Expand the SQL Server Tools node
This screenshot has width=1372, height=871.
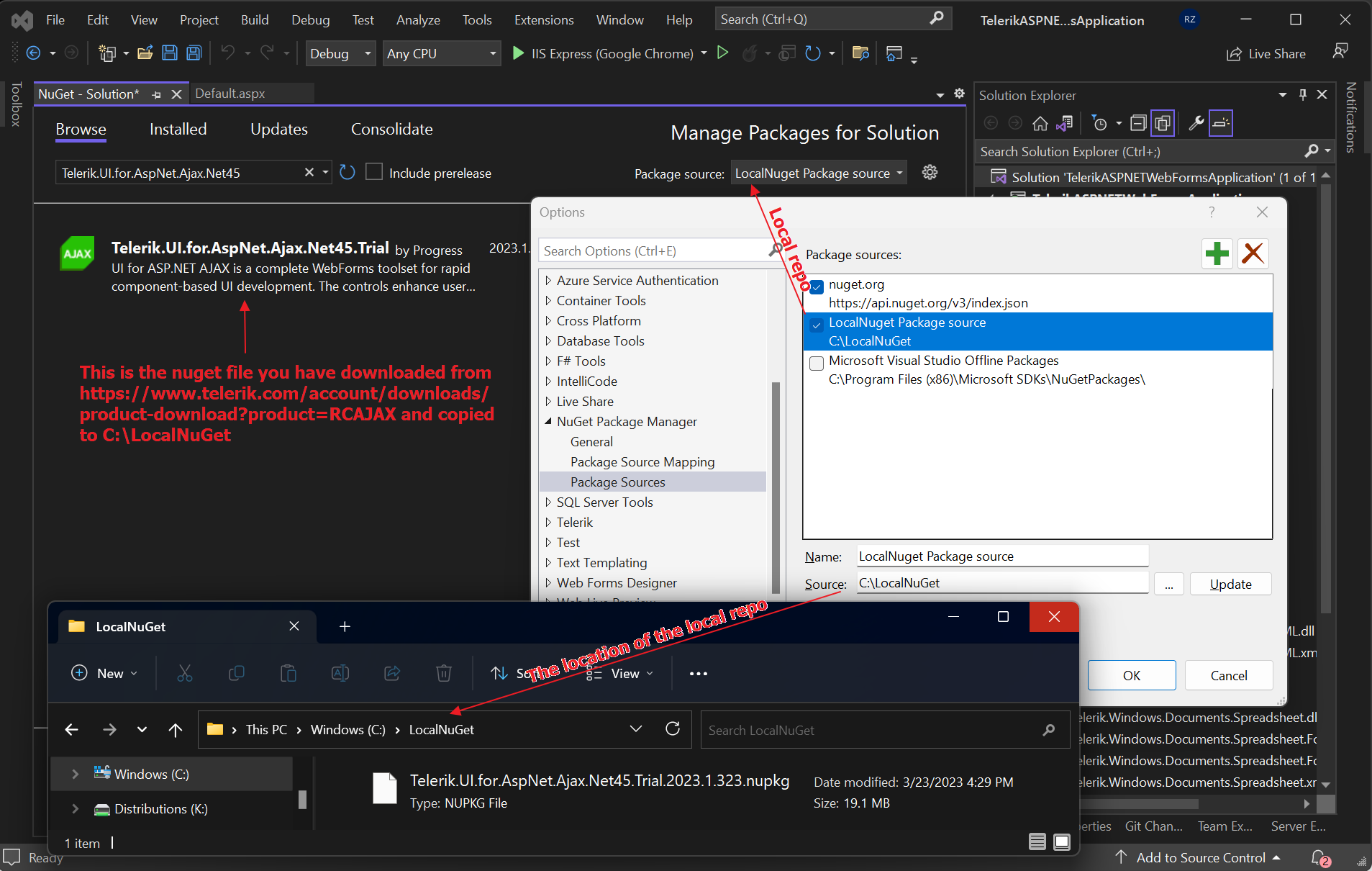[548, 502]
